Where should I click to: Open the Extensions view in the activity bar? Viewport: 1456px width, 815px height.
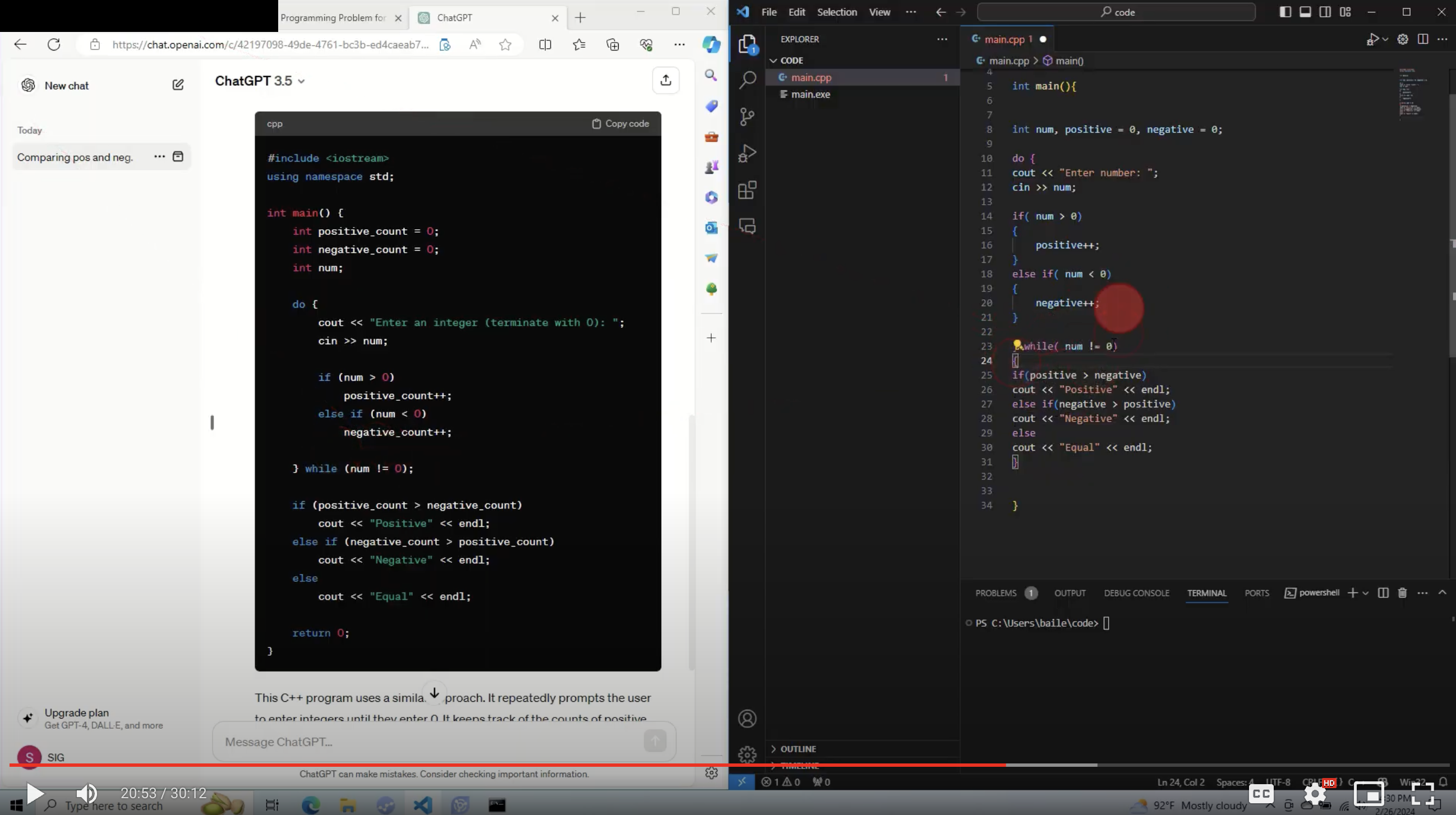pos(747,191)
